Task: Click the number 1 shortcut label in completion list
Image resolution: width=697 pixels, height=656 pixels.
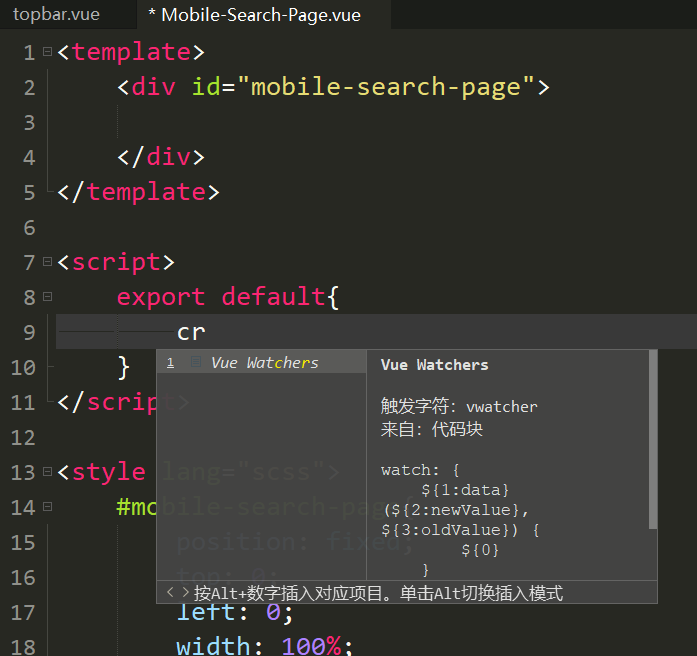Action: point(170,363)
